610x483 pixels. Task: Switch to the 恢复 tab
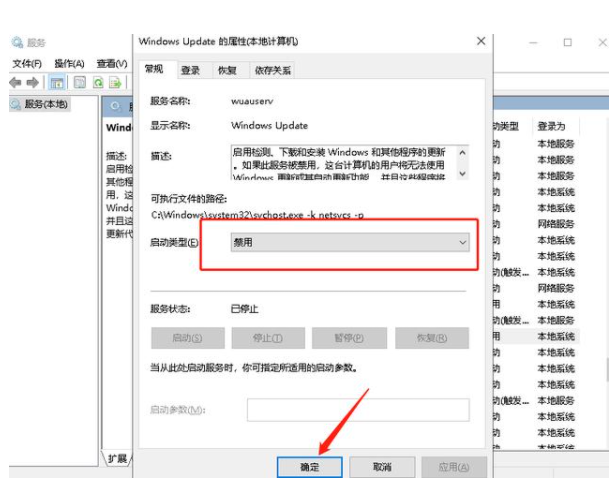pyautogui.click(x=227, y=70)
